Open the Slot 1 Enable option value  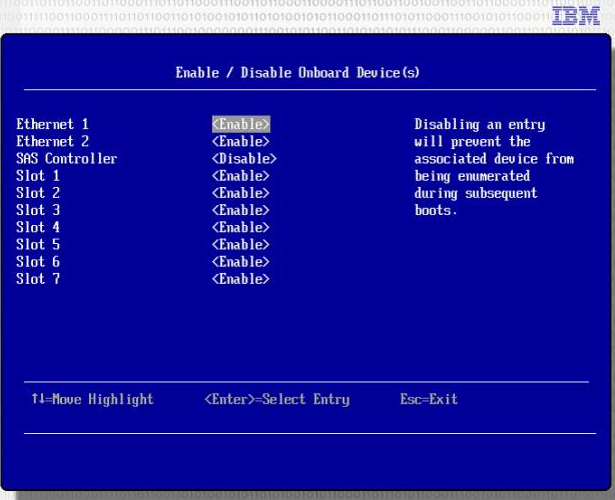pos(241,176)
